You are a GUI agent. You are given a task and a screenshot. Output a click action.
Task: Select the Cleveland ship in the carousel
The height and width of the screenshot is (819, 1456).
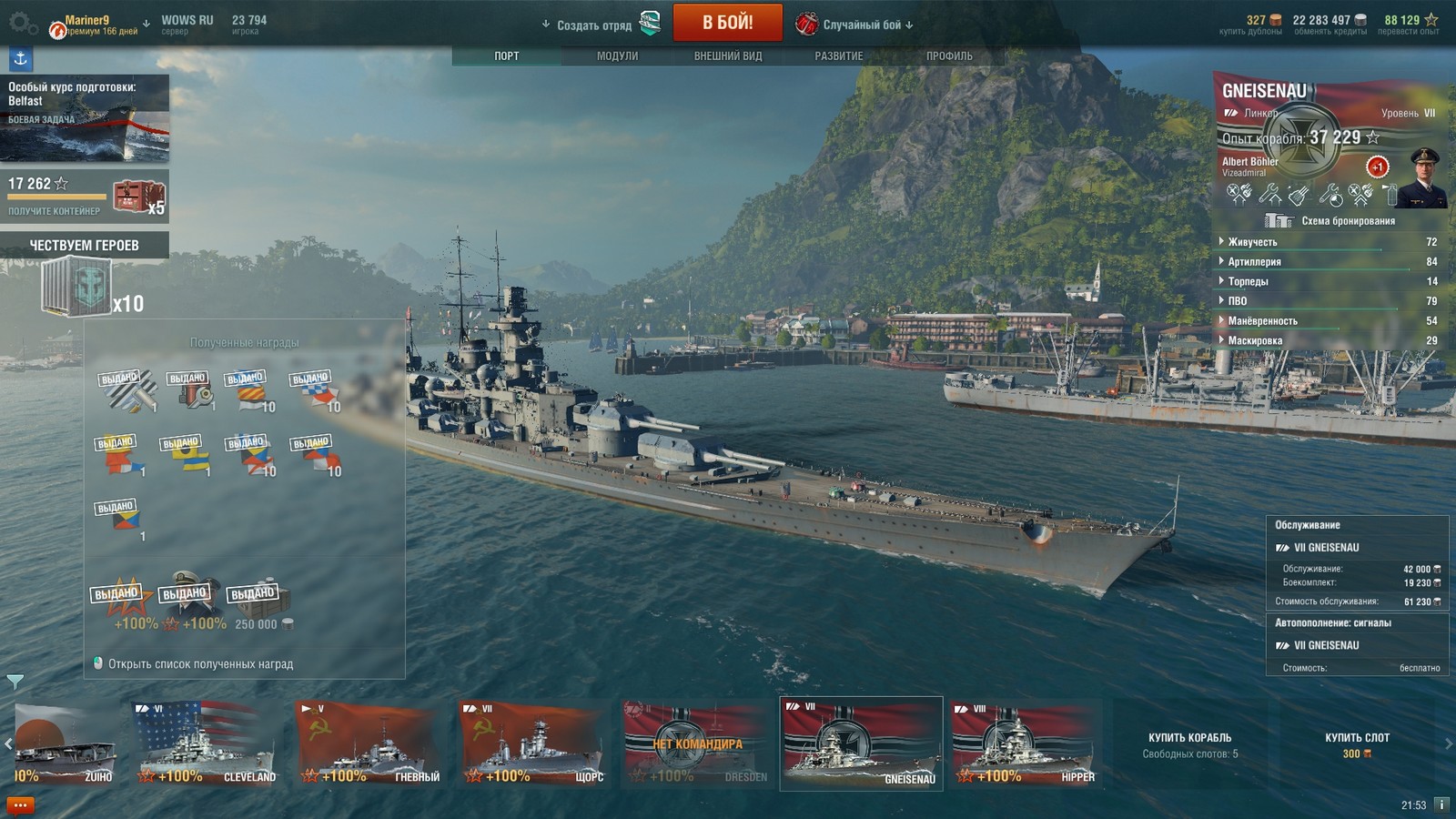207,743
